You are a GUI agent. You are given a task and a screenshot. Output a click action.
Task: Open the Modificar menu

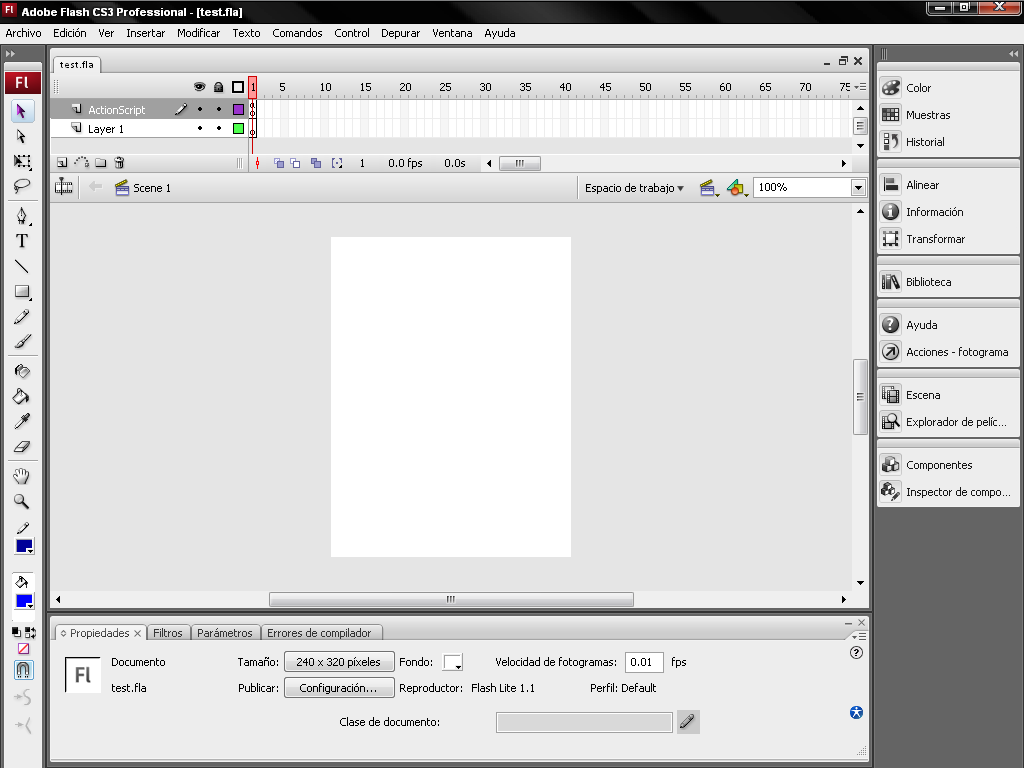pos(199,33)
